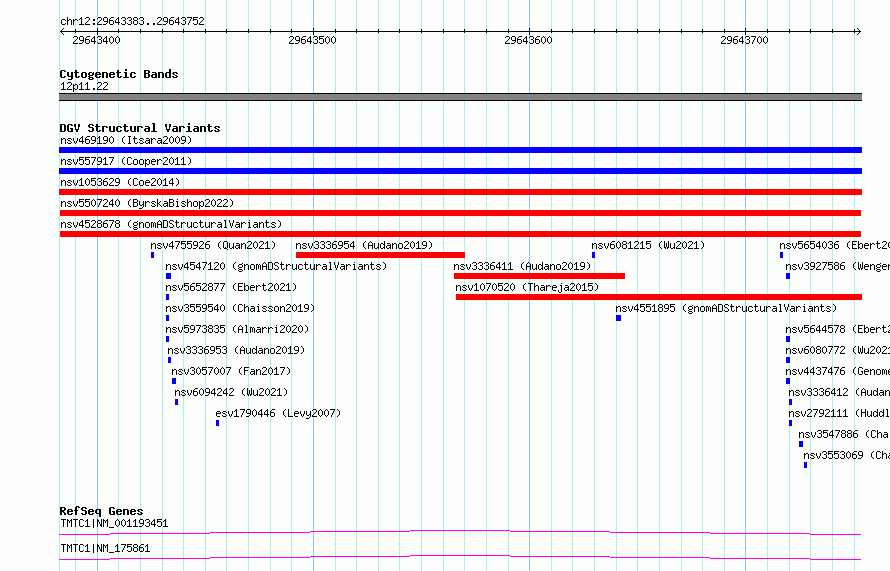Open the nsv4437476 variant label

click(838, 371)
